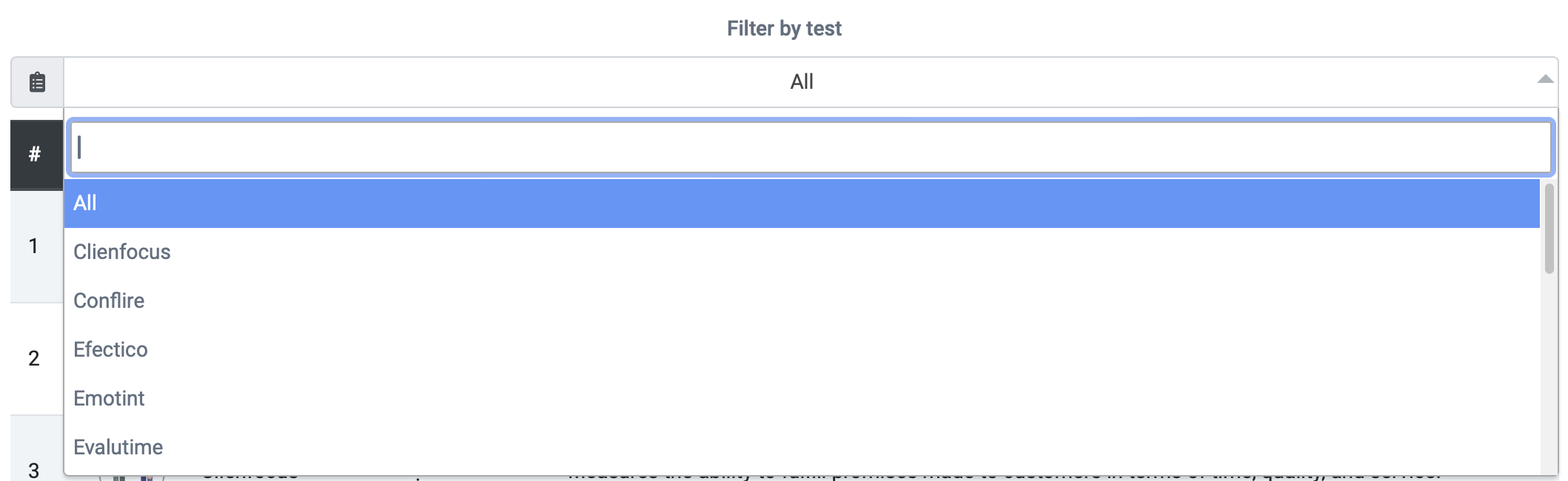Click the scrollbar track below the thumb
This screenshot has height=481, width=1568.
(x=1549, y=374)
